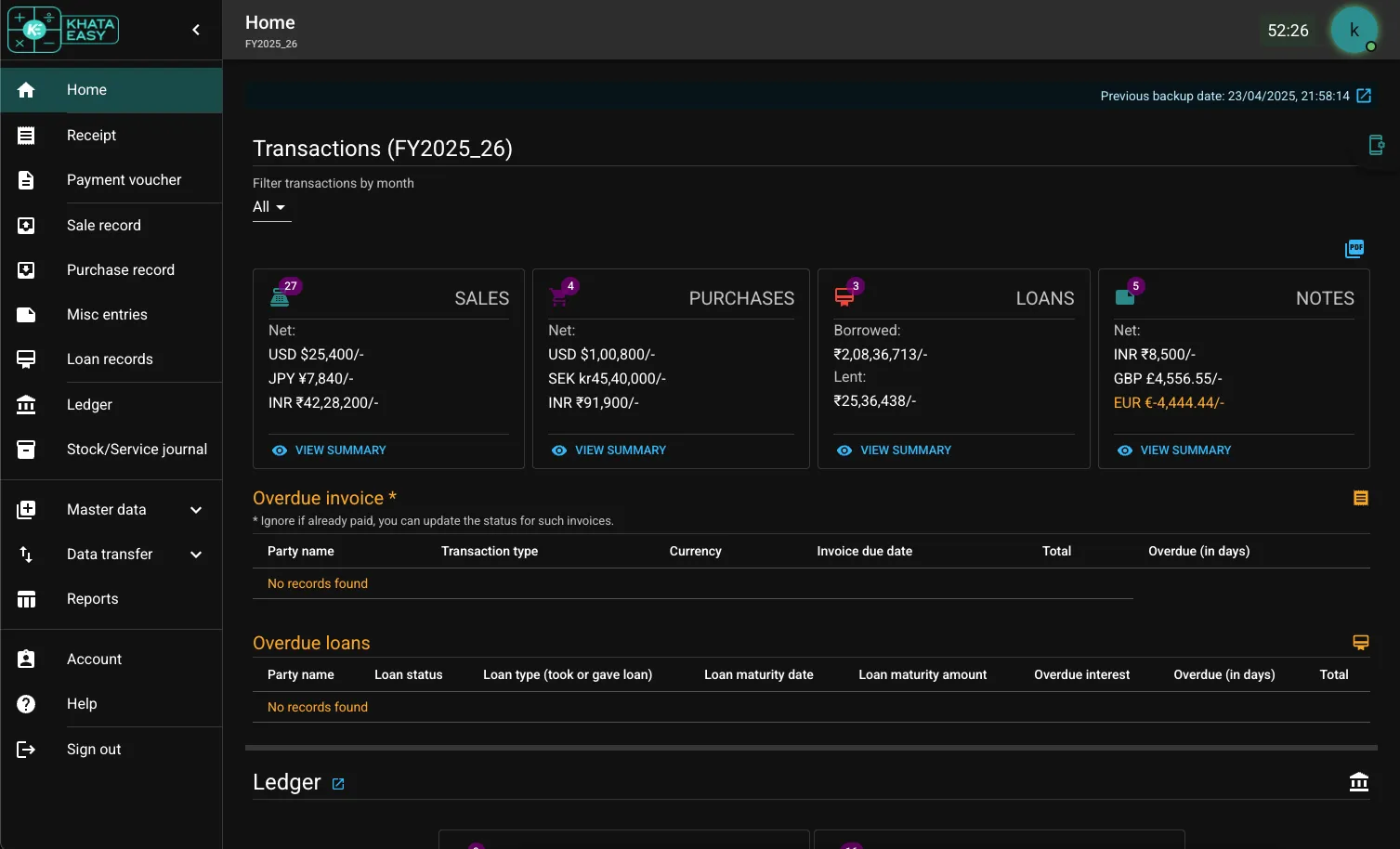Expand the Data transfer submenu chevron
The height and width of the screenshot is (849, 1400).
(196, 555)
